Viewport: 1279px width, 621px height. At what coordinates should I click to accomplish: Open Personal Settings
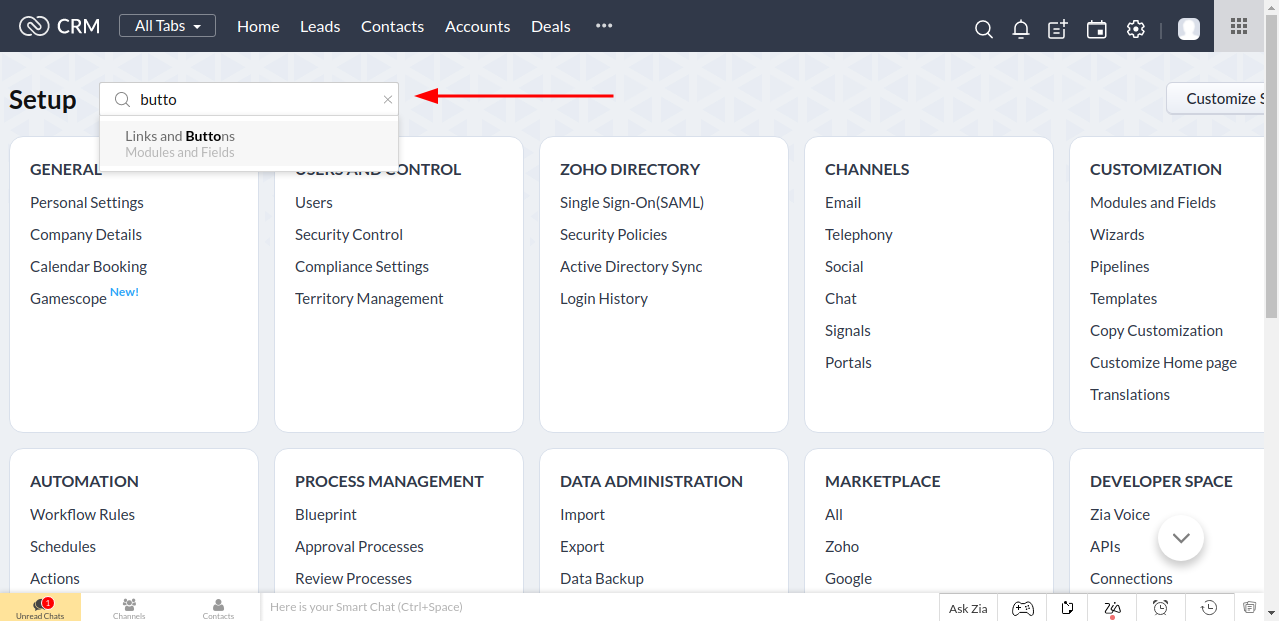coord(87,202)
